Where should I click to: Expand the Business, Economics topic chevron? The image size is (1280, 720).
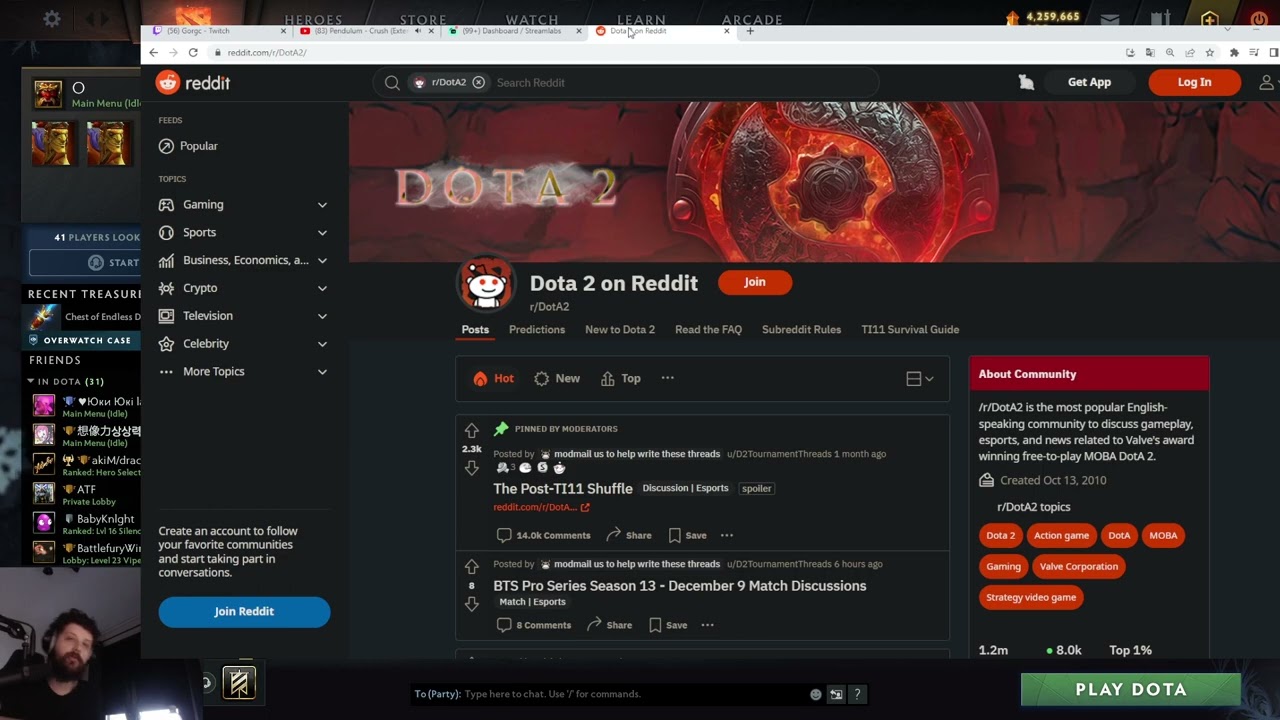pos(322,261)
